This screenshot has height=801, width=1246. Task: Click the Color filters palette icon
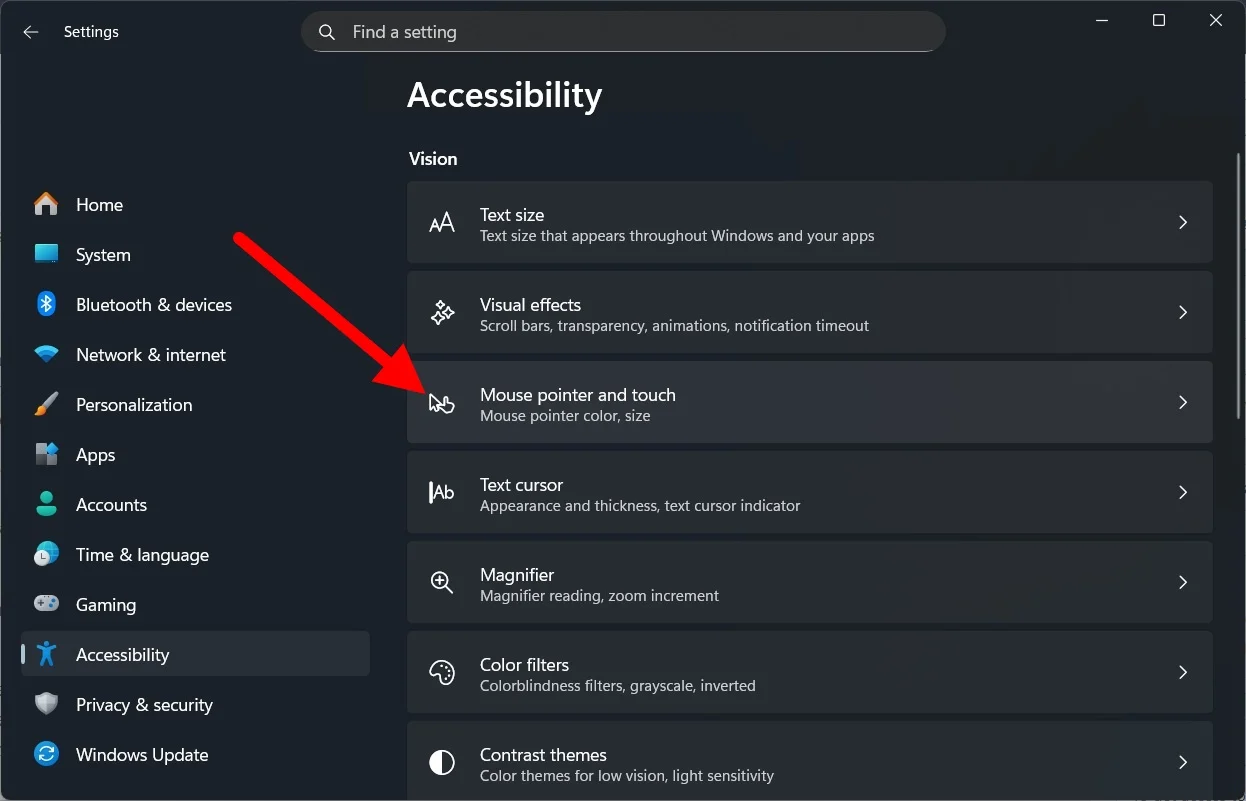[441, 672]
